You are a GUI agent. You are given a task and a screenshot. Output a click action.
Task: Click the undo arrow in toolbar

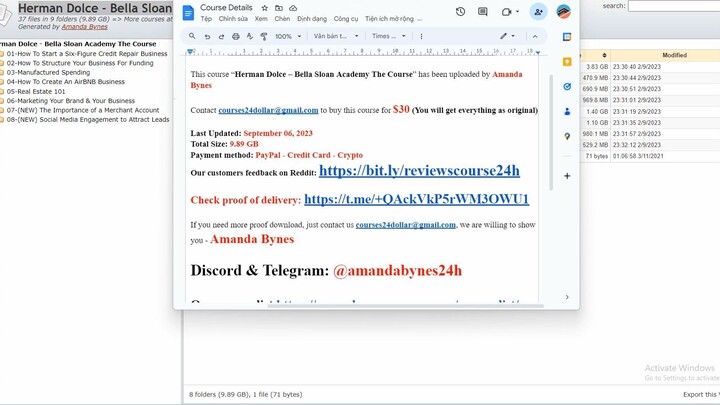coord(207,36)
